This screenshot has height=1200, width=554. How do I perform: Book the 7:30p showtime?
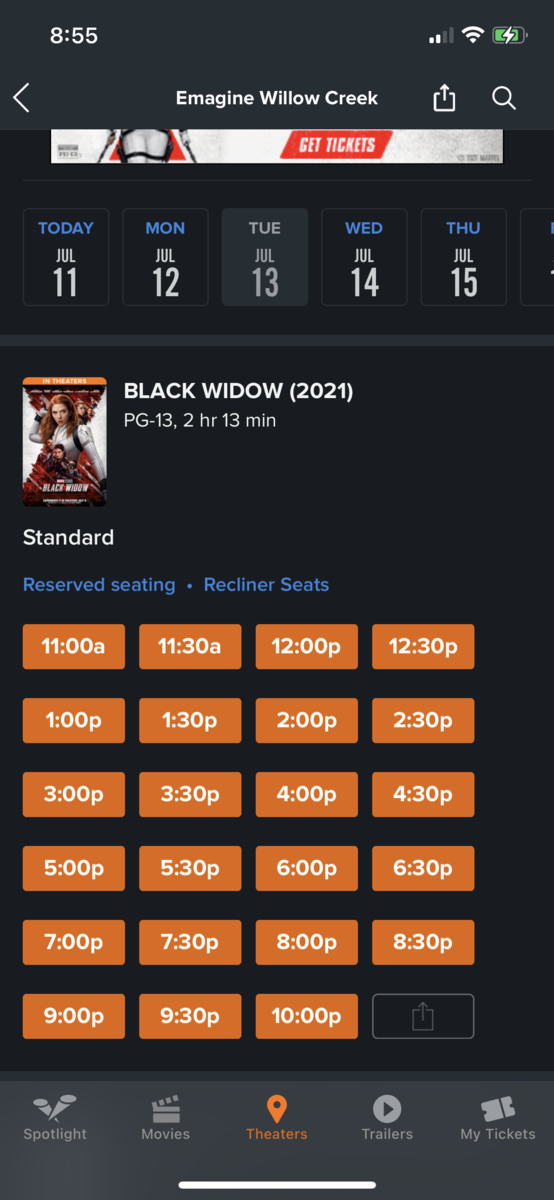[190, 942]
